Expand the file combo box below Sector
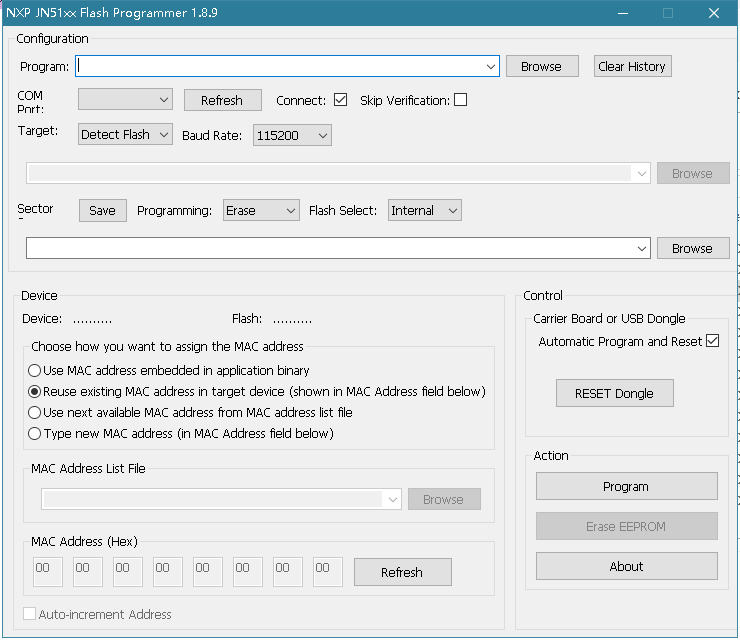The height and width of the screenshot is (640, 740). coord(641,248)
